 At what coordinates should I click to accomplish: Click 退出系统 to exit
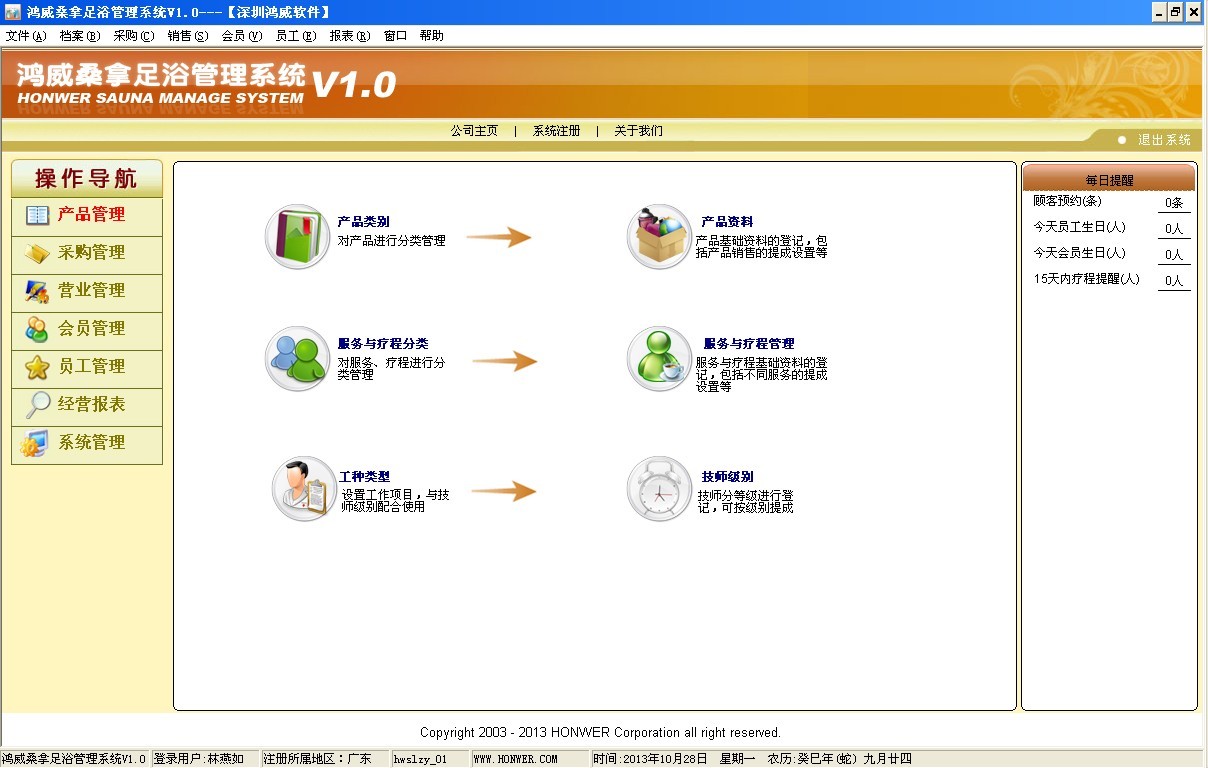(x=1163, y=140)
